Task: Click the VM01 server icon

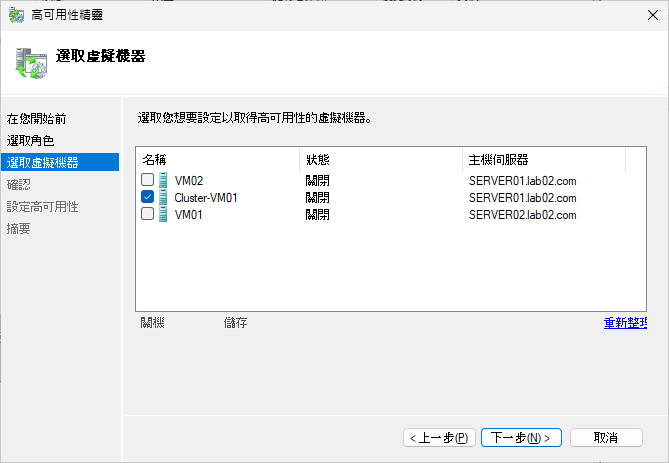Action: (164, 214)
